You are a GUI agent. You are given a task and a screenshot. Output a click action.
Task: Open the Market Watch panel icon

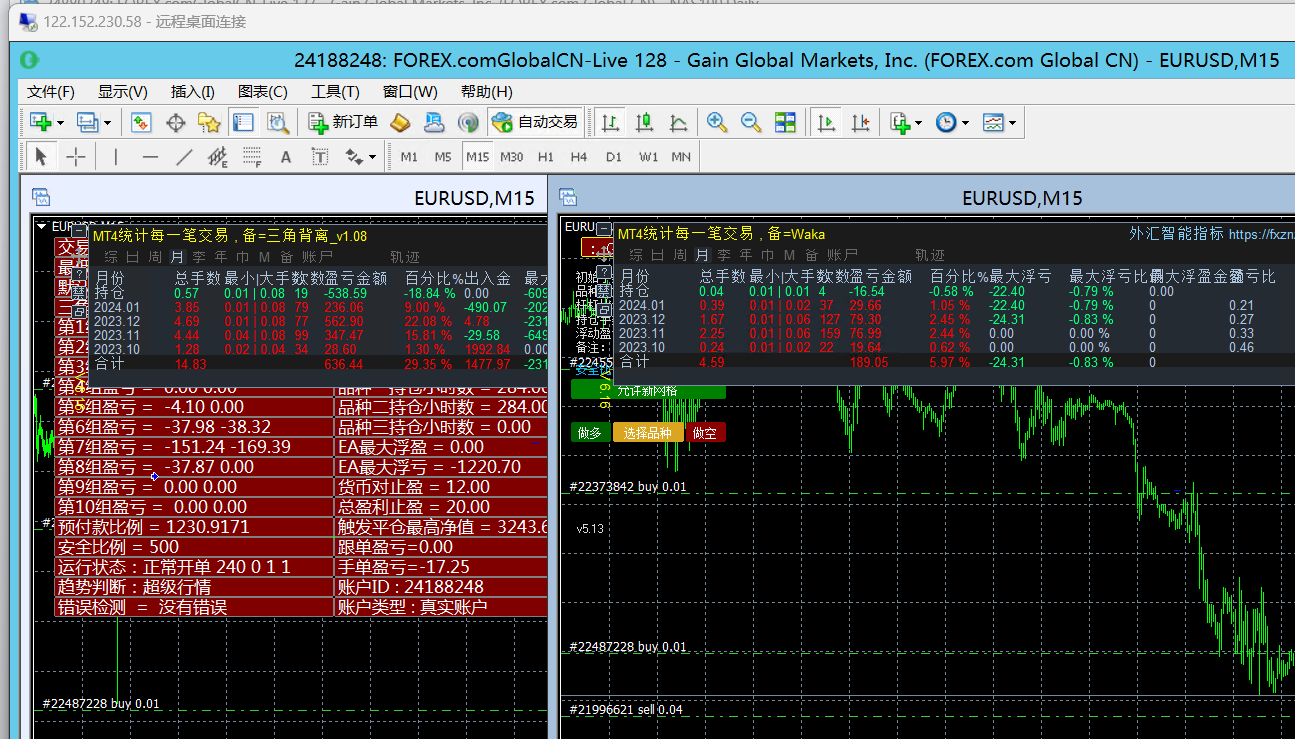[141, 122]
